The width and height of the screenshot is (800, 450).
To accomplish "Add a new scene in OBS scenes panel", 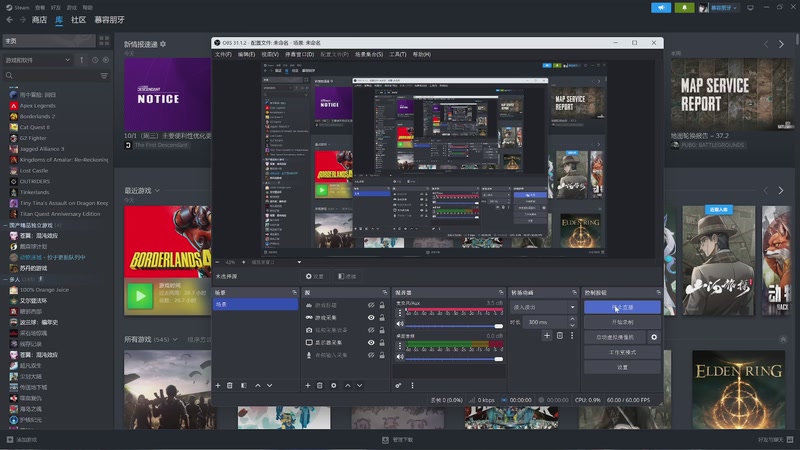I will point(218,386).
